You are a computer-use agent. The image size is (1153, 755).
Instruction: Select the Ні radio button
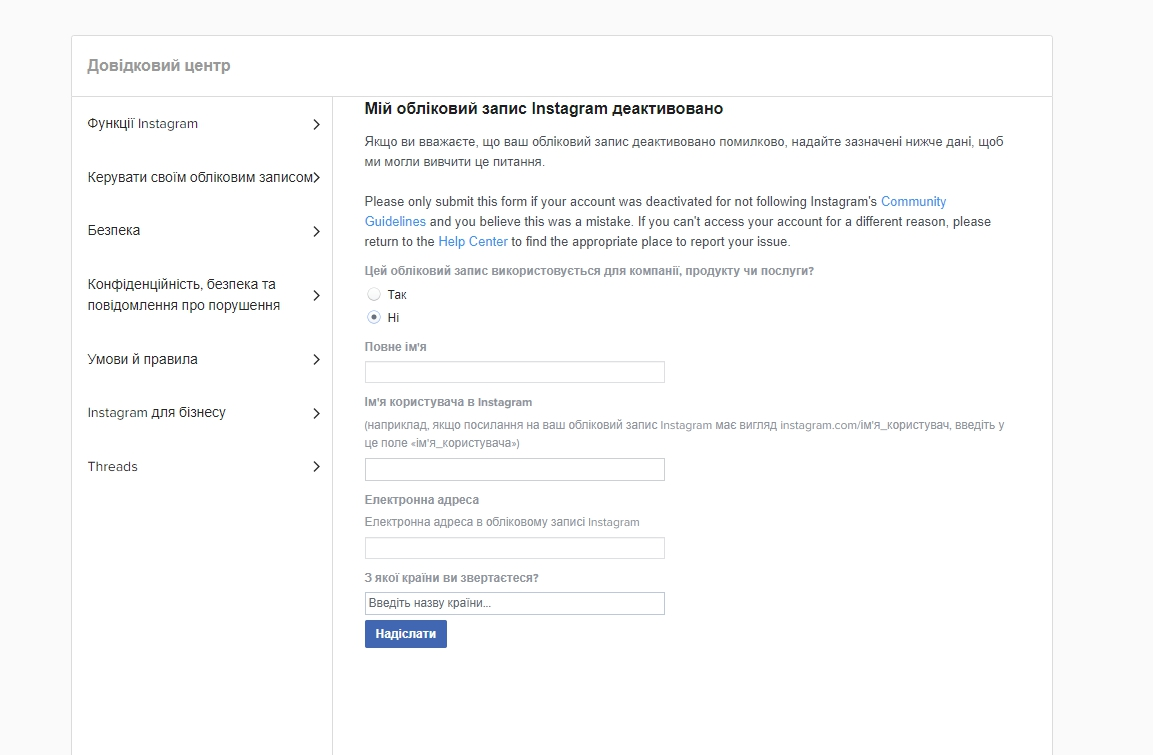pyautogui.click(x=374, y=318)
